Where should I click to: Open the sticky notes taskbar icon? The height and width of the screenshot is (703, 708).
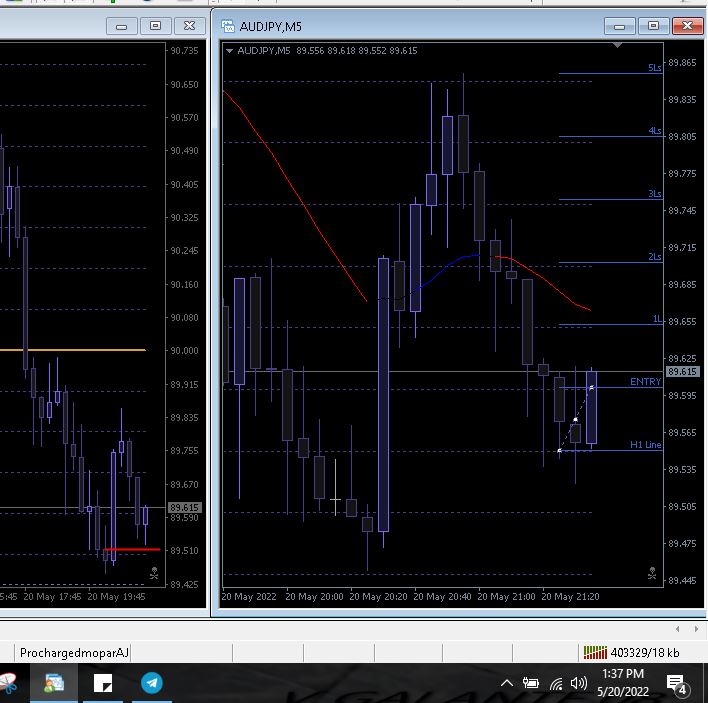[x=103, y=684]
